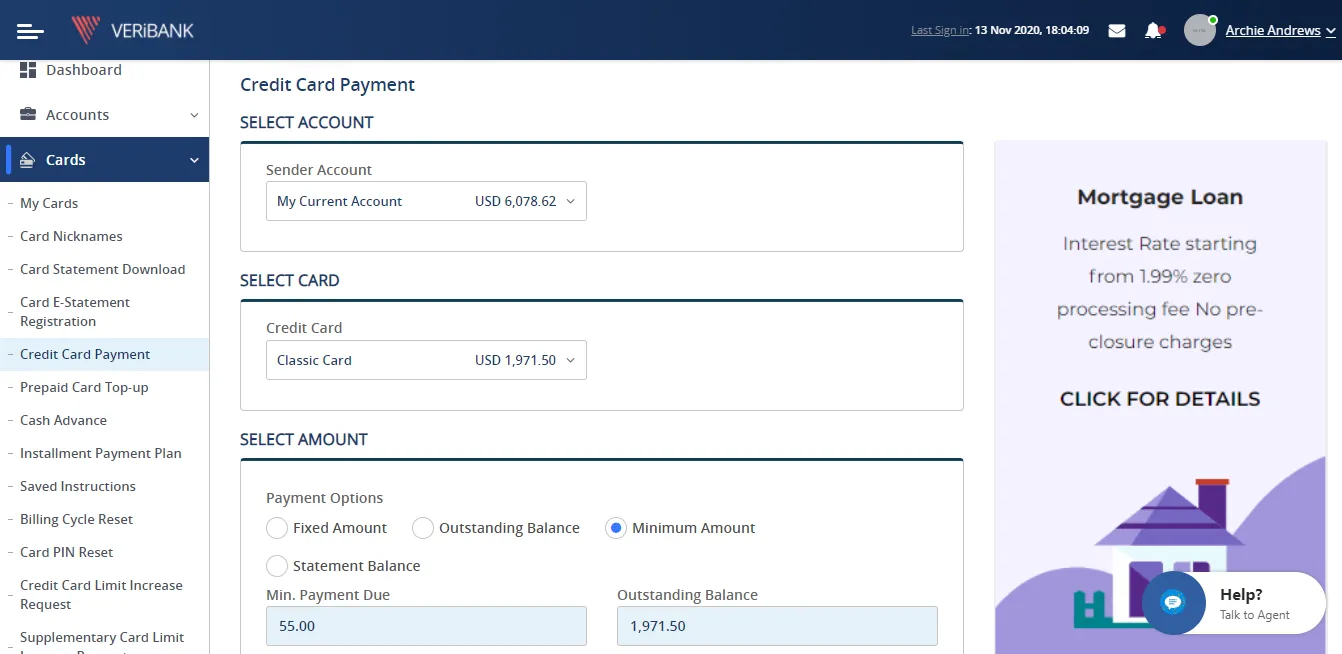
Task: Choose the Statement Balance option
Action: [277, 566]
